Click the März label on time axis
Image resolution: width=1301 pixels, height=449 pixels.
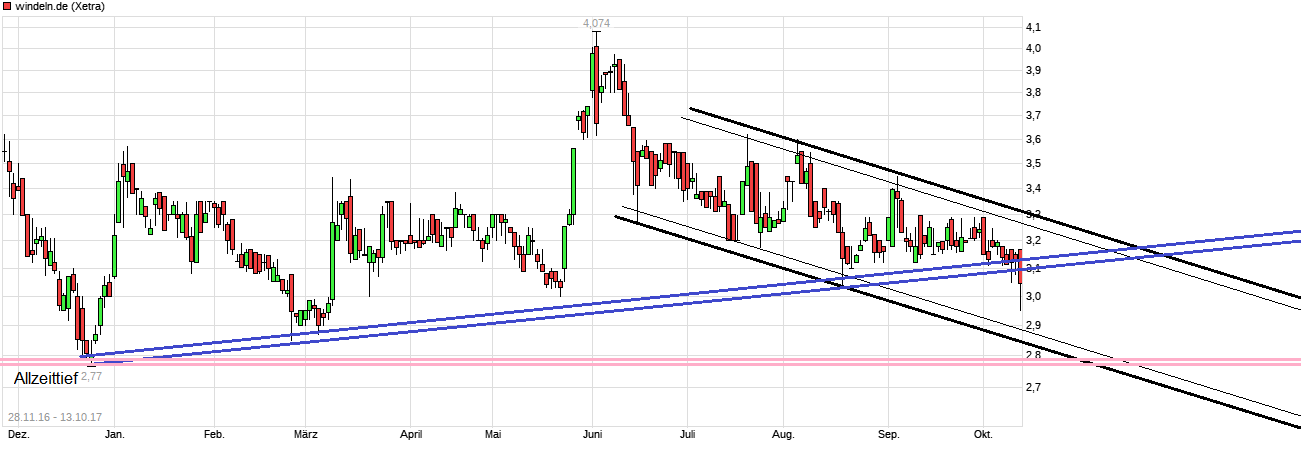click(306, 435)
